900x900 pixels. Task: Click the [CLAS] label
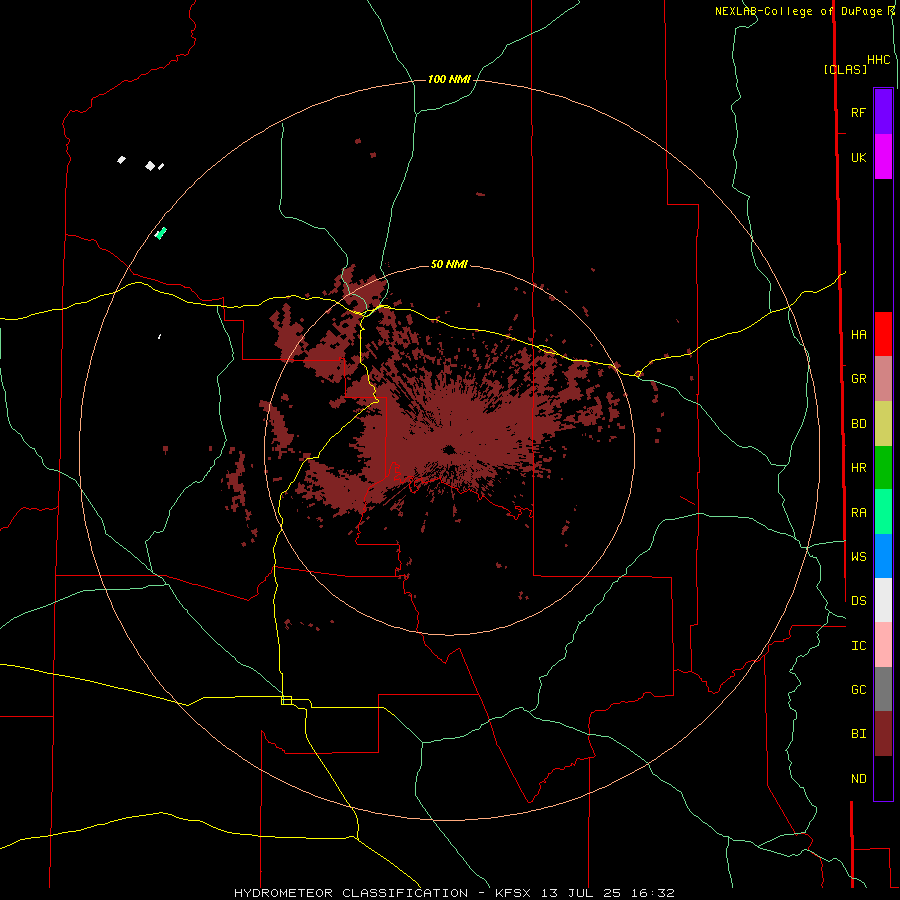(845, 69)
